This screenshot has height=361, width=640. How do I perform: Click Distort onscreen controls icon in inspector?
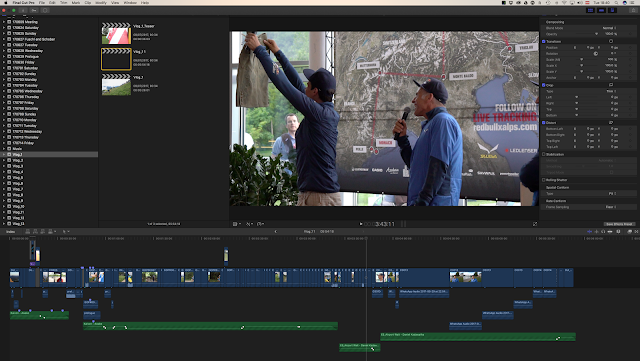pos(611,123)
